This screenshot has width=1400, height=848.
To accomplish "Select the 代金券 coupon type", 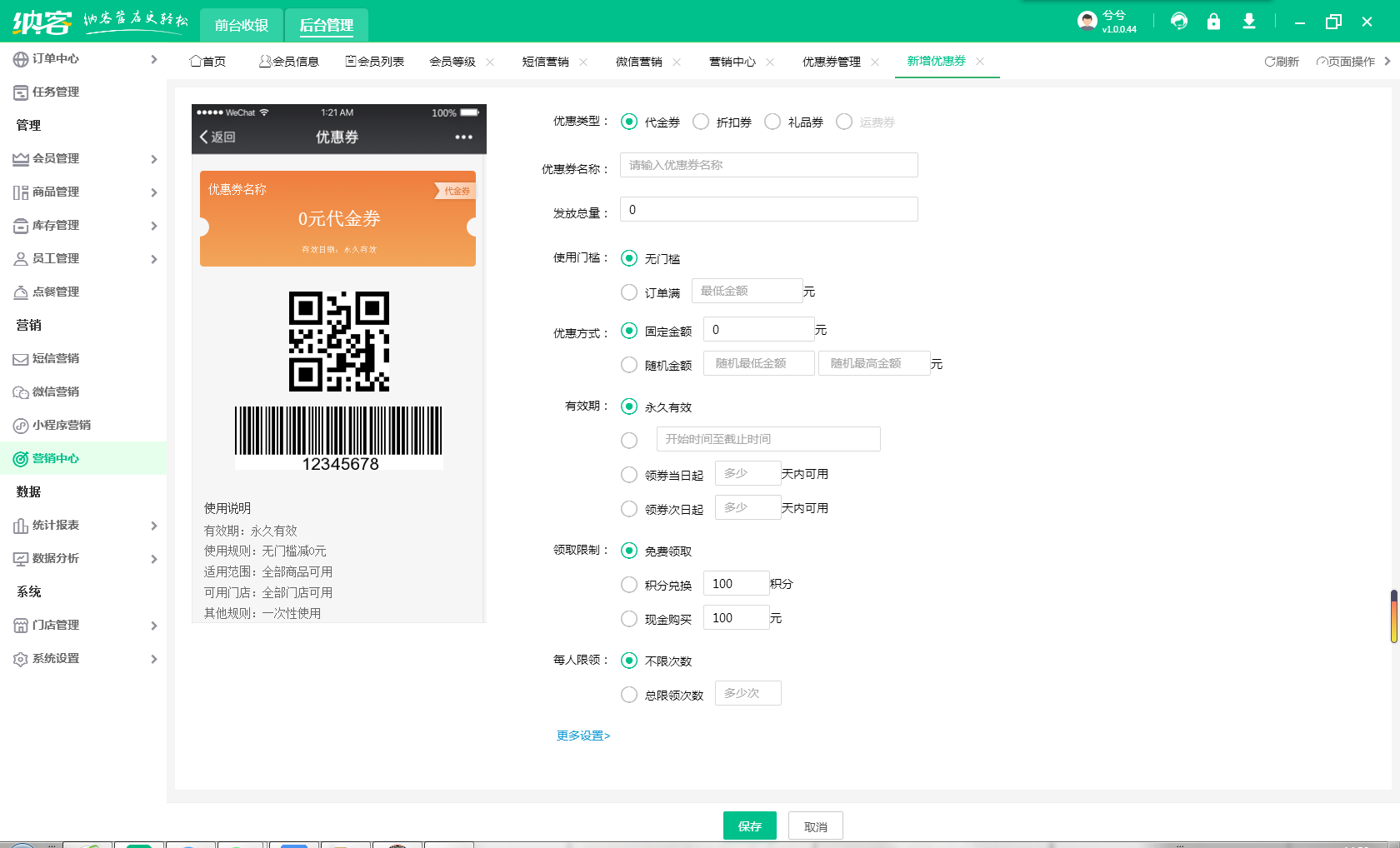I will [629, 122].
